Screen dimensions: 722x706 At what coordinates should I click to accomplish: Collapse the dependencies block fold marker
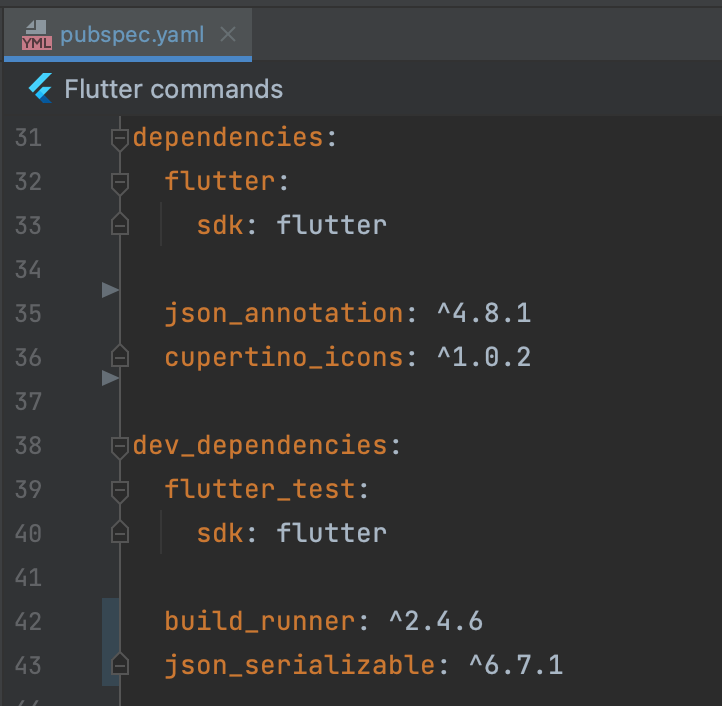point(120,139)
